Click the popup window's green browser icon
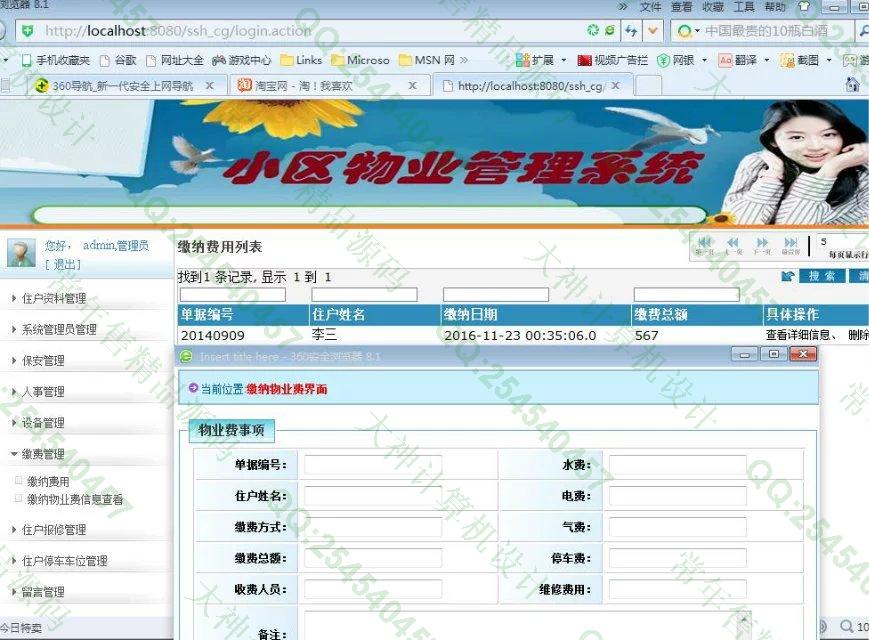Image resolution: width=869 pixels, height=640 pixels. pyautogui.click(x=186, y=356)
